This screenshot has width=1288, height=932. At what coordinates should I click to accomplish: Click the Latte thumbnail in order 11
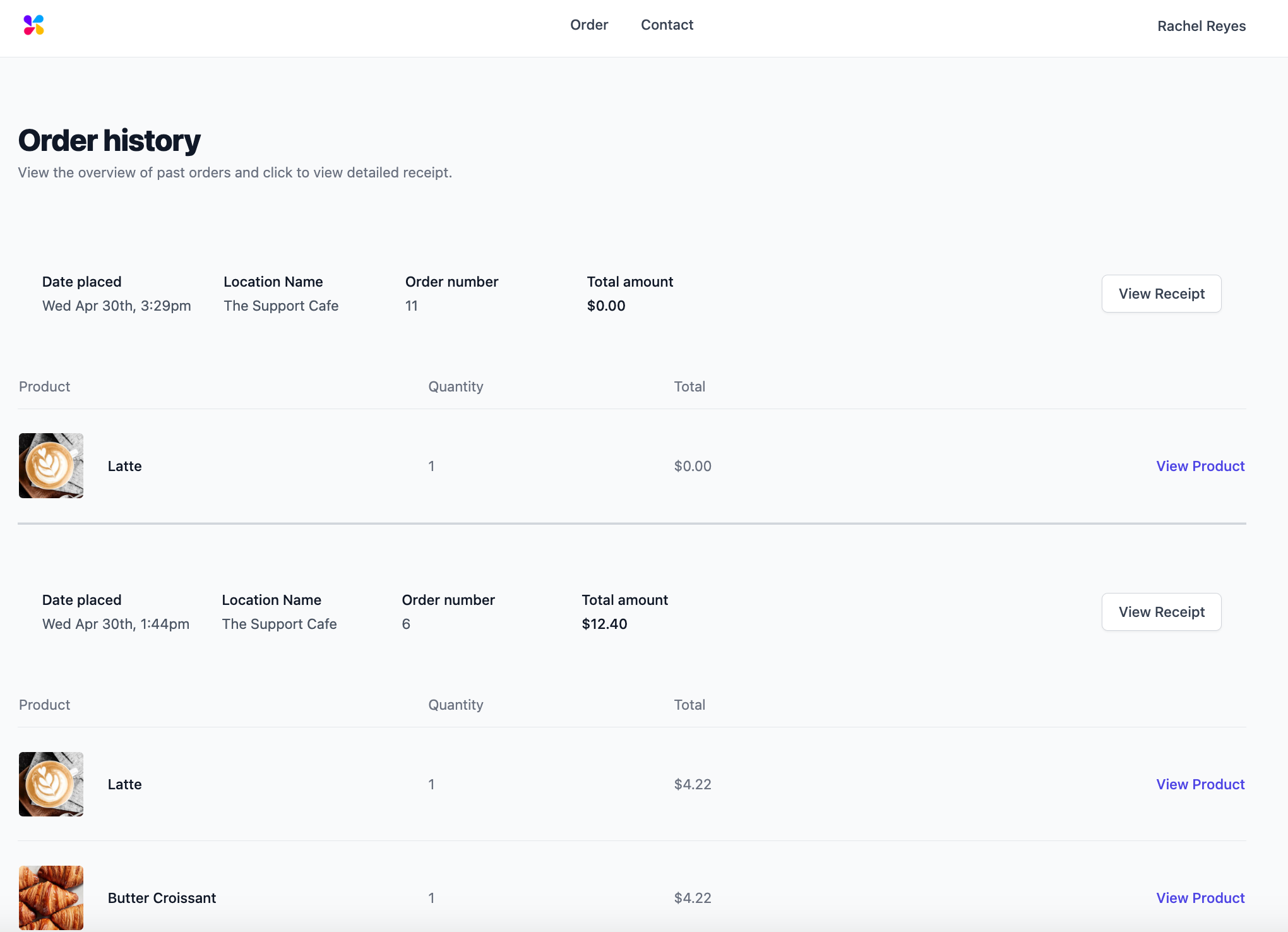coord(51,466)
